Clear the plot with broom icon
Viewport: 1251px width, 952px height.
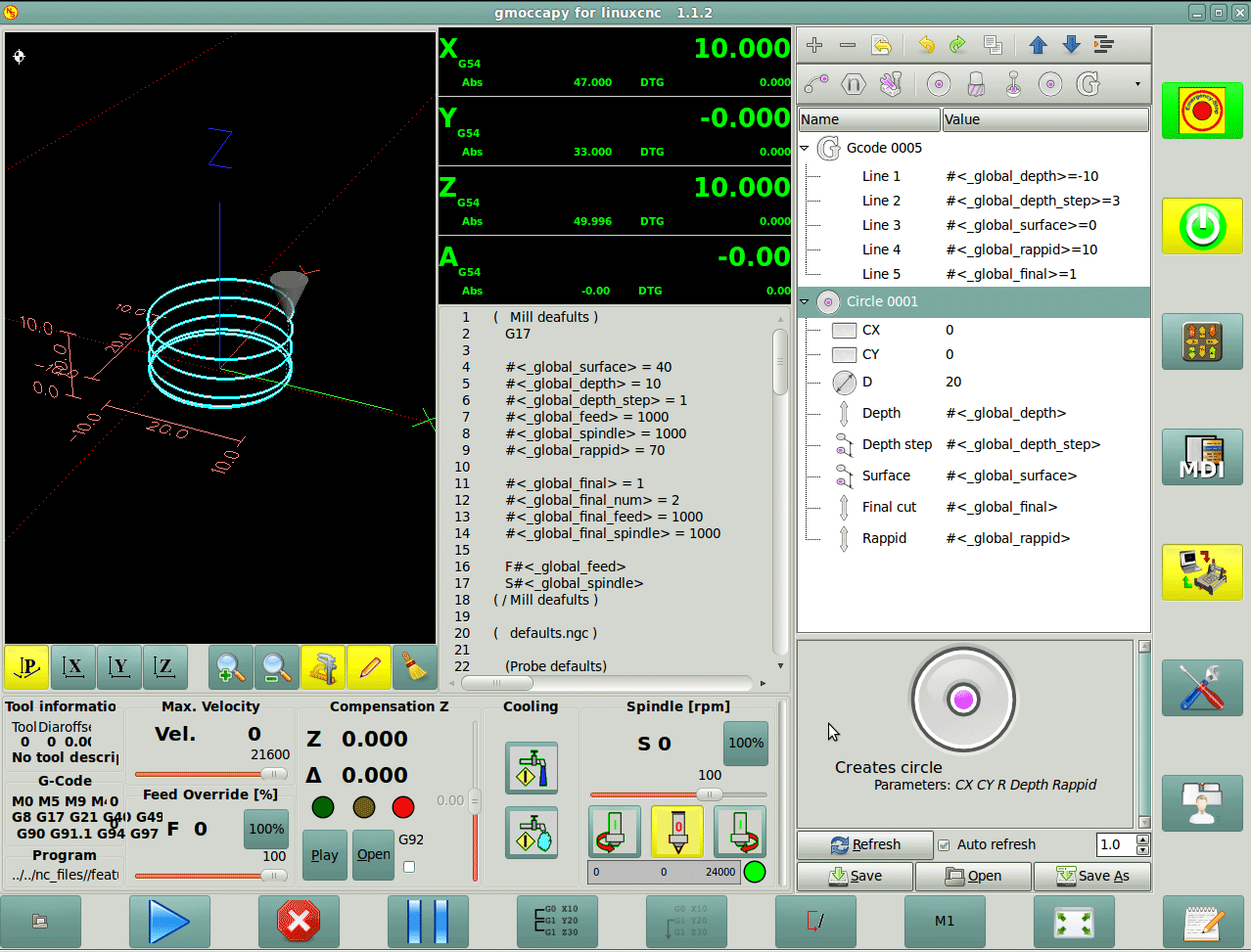[x=415, y=668]
